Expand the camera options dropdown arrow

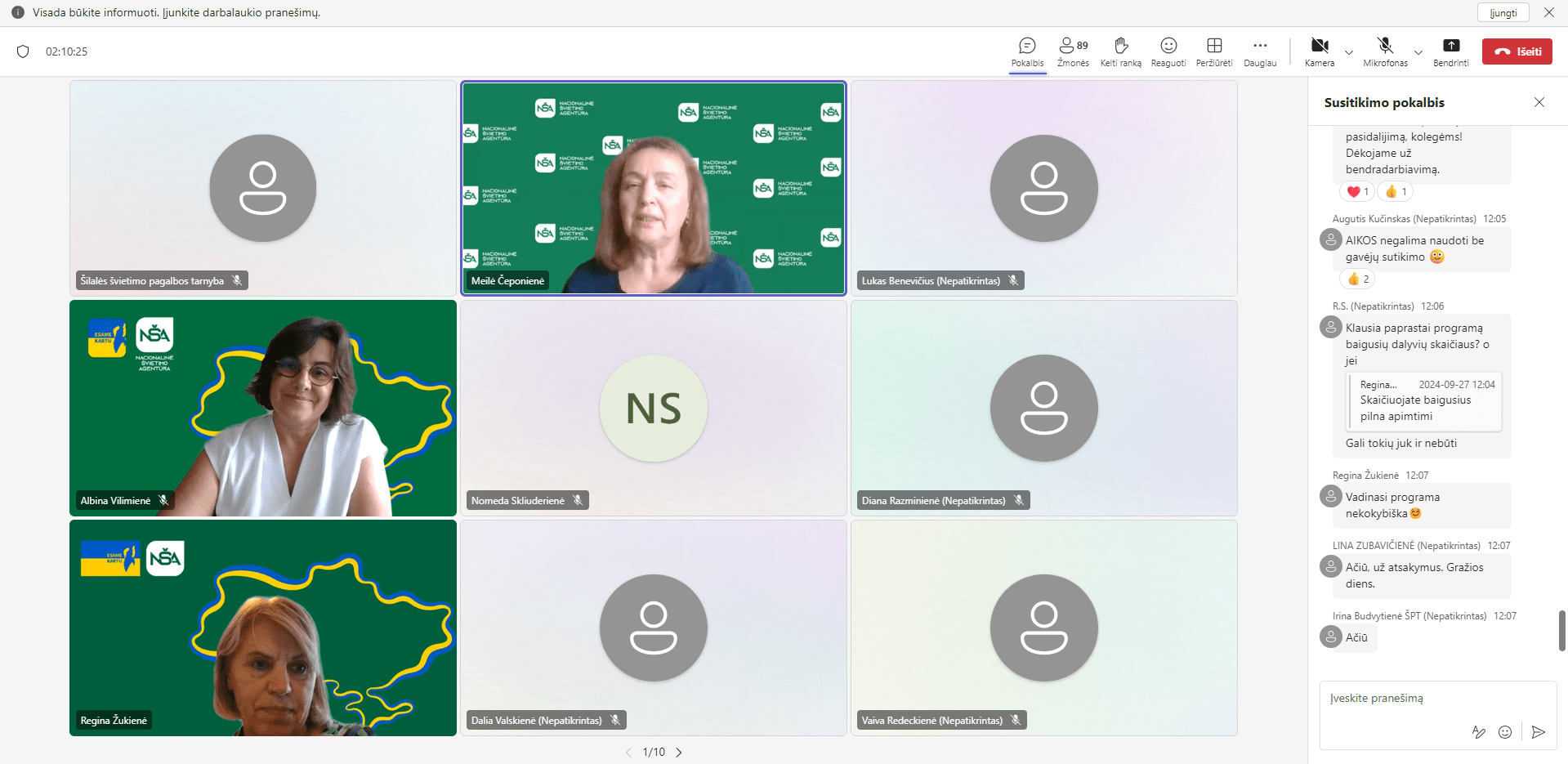1349,52
